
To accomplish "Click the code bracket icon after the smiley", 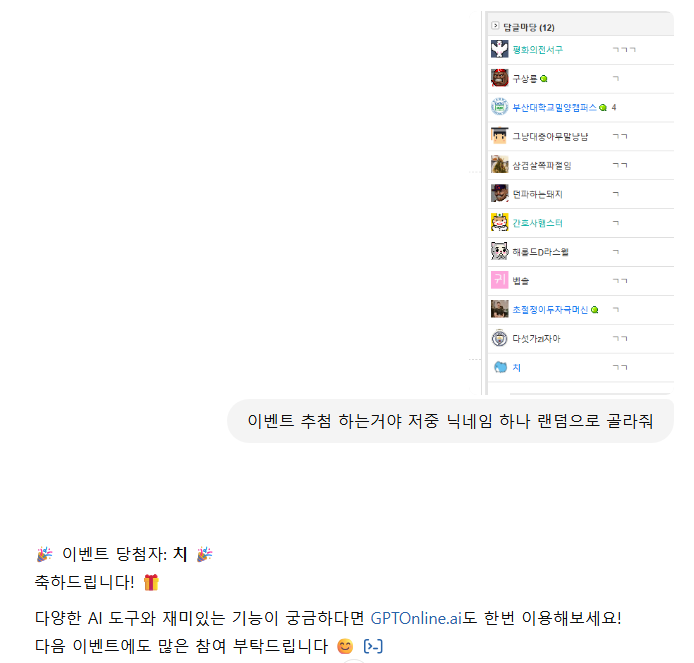I will tap(373, 646).
